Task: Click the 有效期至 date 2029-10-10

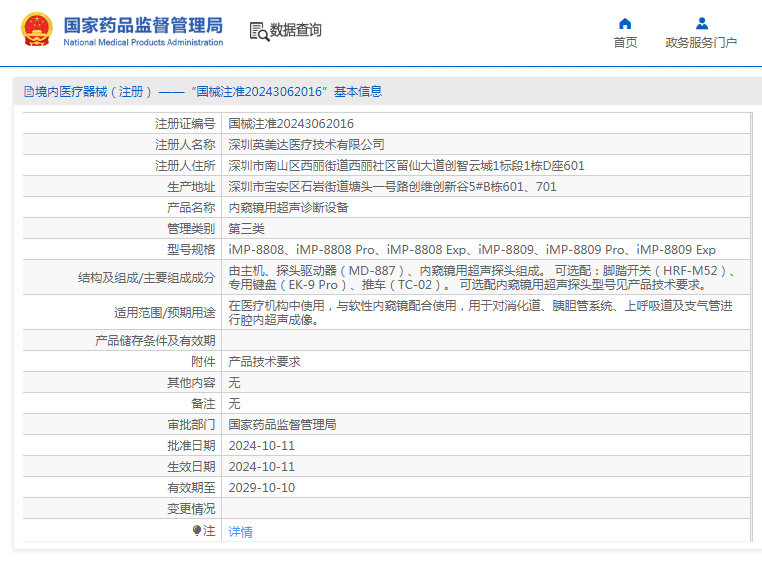Action: click(262, 488)
